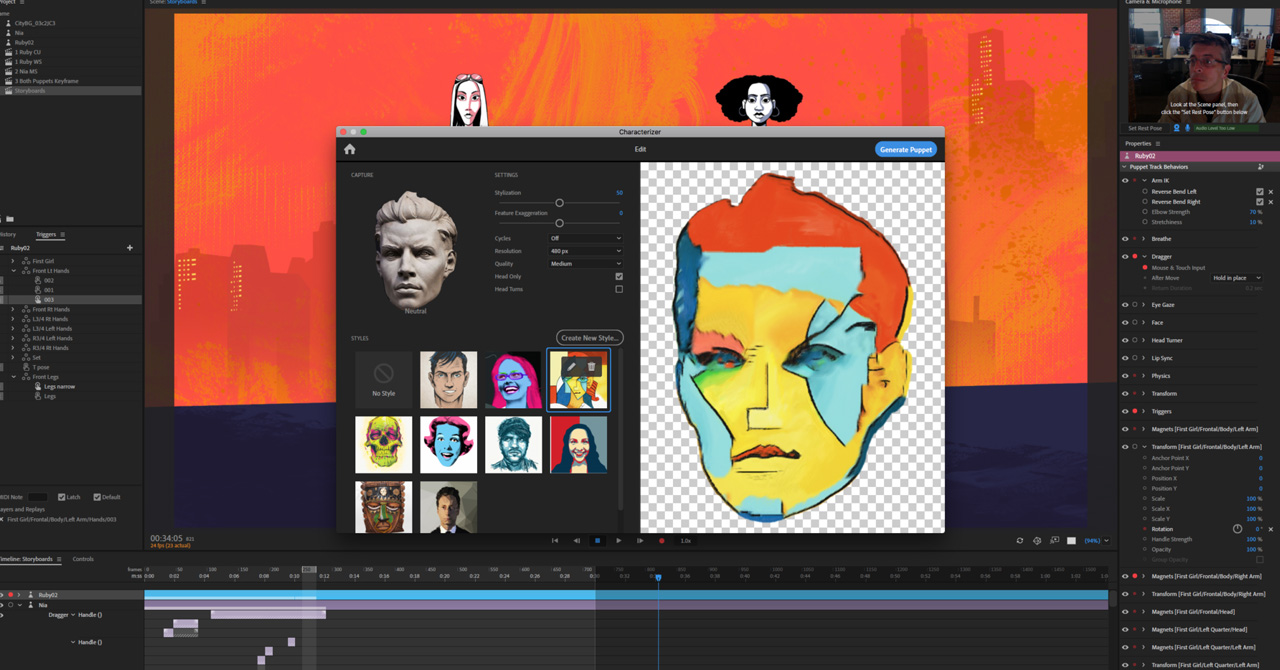Click the Create New Style button

pos(590,338)
